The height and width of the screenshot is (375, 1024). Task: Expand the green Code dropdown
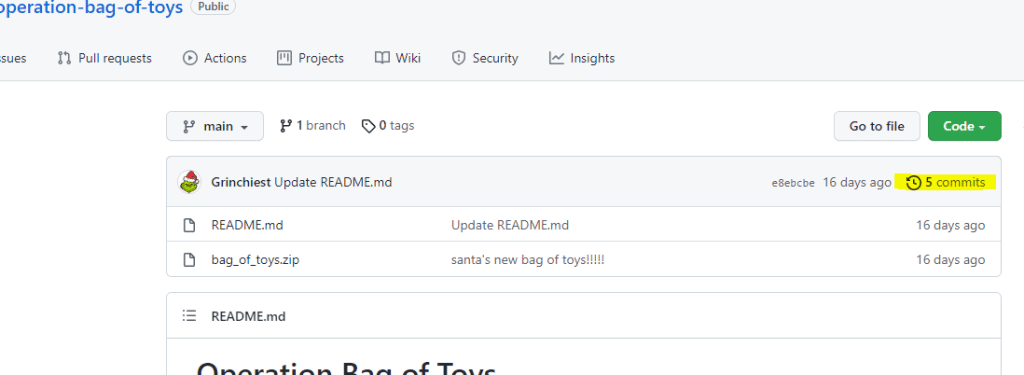964,126
